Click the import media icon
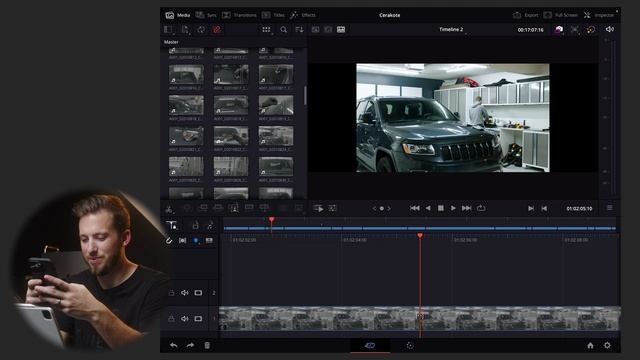The width and height of the screenshot is (640, 360). click(185, 29)
